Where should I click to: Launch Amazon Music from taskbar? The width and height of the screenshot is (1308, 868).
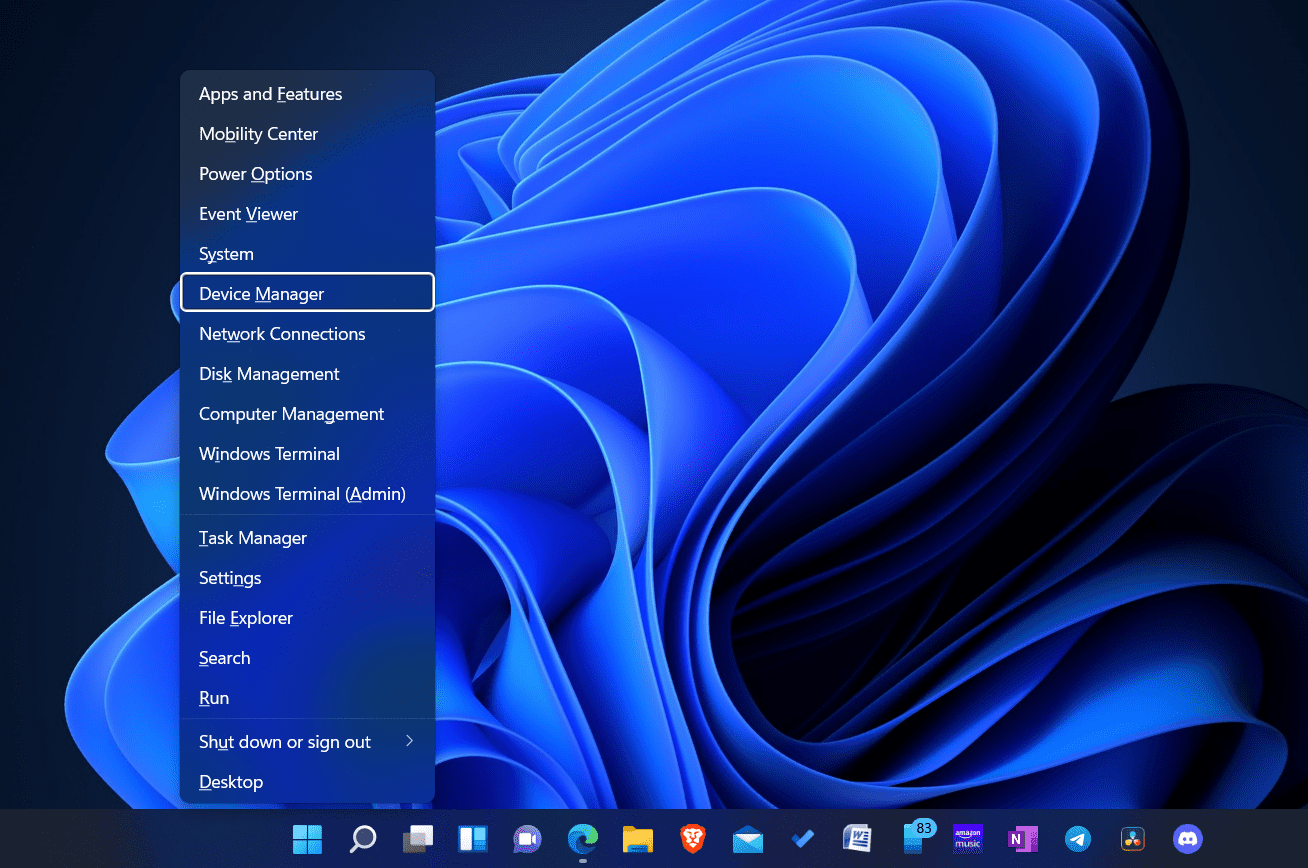[967, 838]
